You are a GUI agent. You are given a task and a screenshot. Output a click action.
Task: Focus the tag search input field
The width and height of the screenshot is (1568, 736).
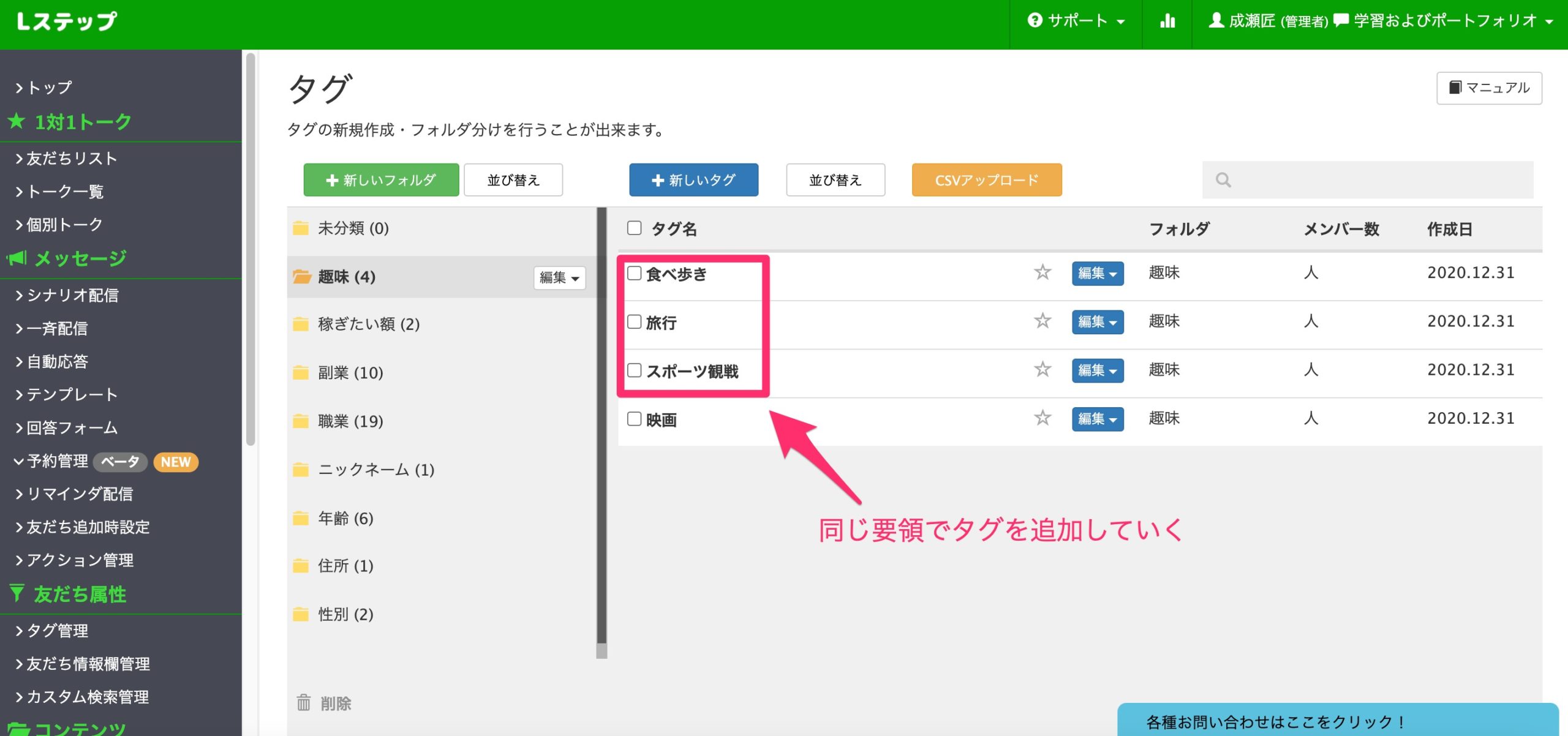[x=1378, y=180]
